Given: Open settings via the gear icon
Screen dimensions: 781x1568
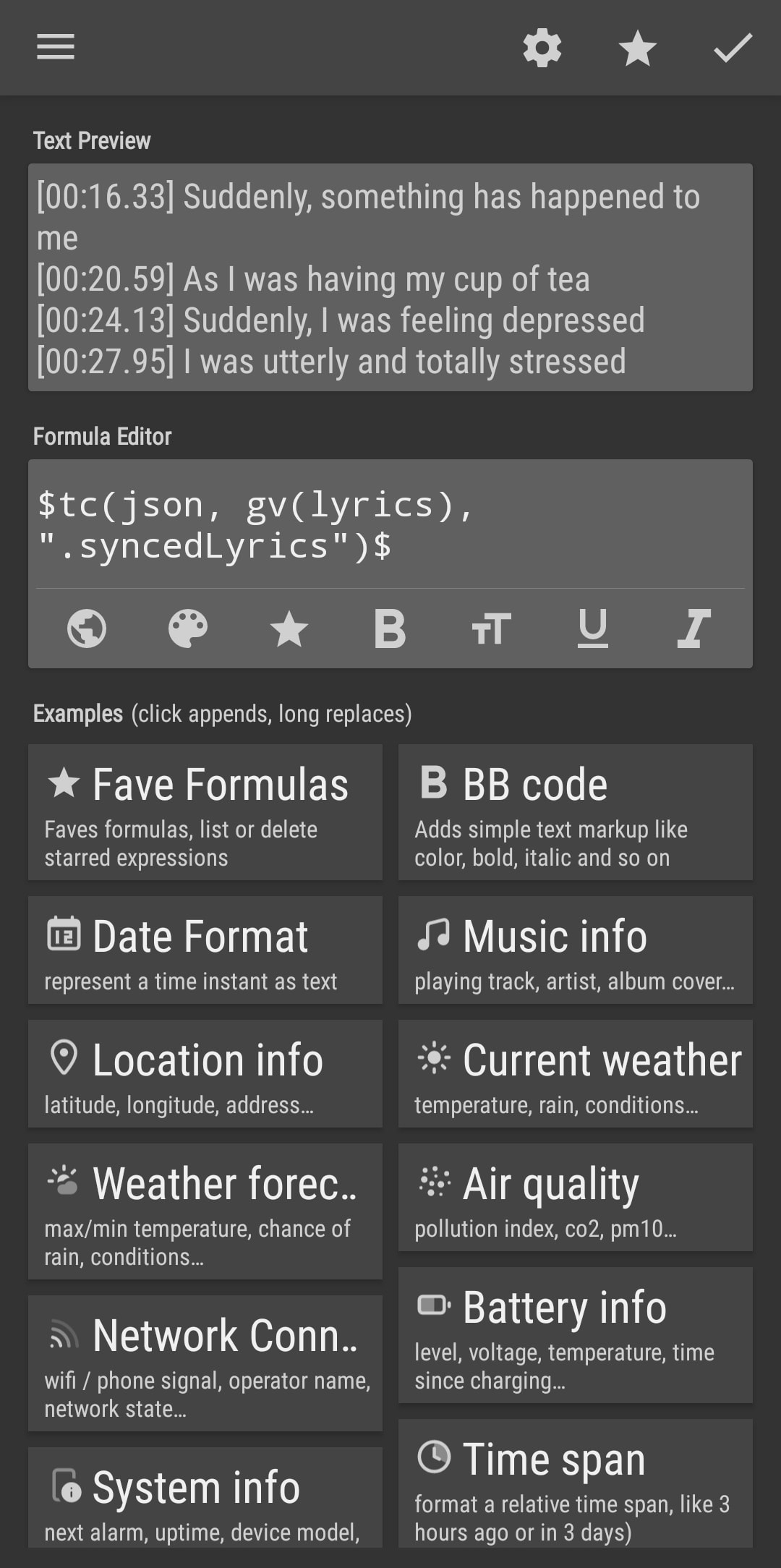Looking at the screenshot, I should click(542, 48).
